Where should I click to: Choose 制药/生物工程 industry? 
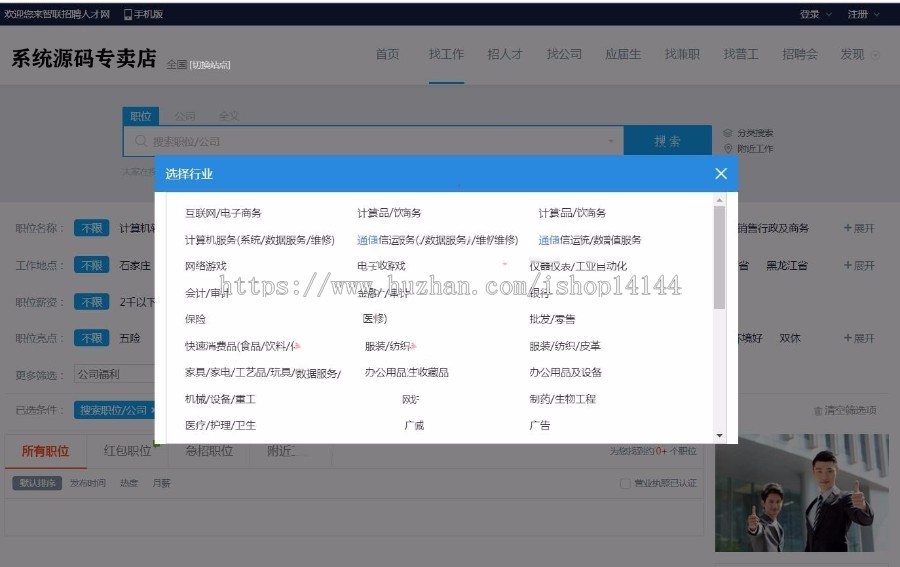562,399
